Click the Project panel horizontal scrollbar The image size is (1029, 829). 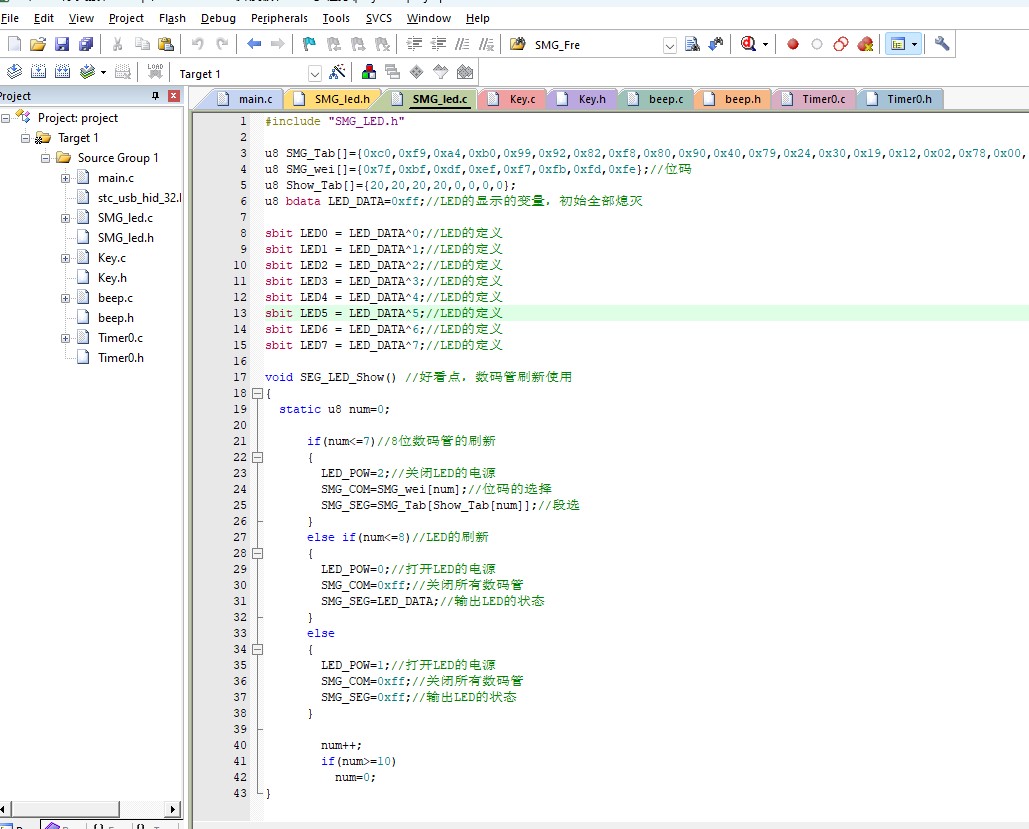[x=90, y=809]
